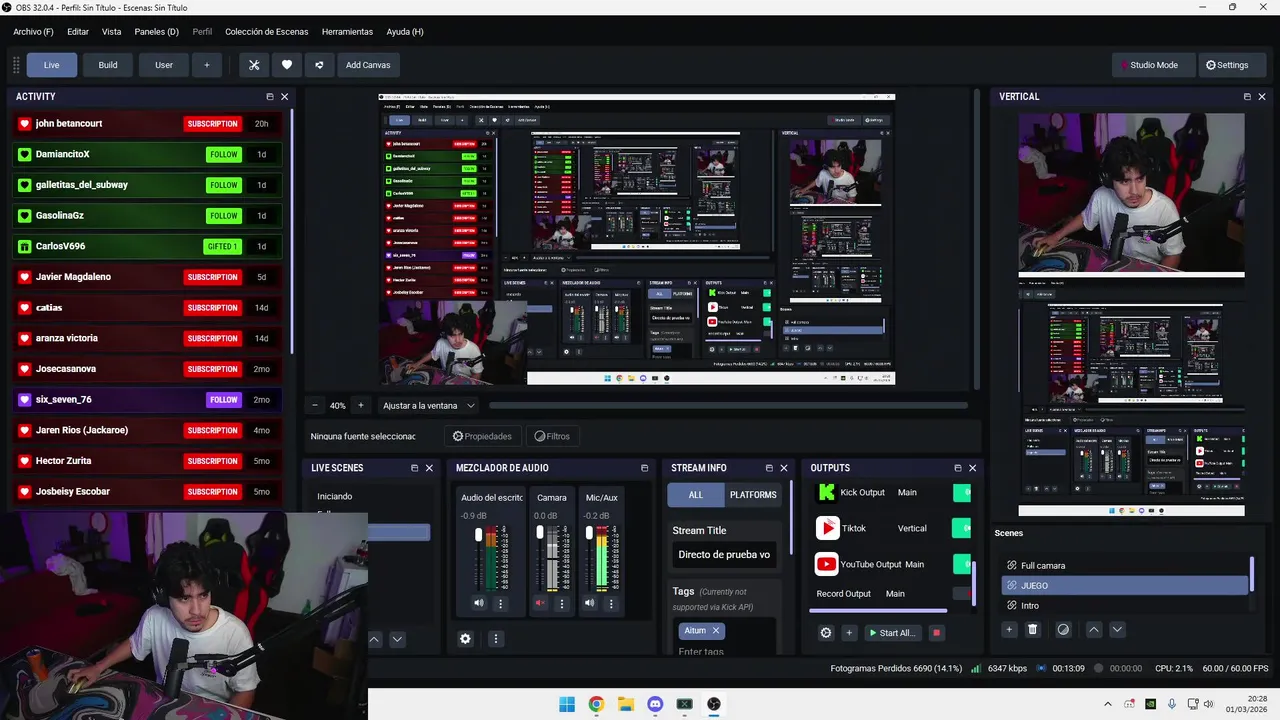Float the Stream Info panel
The image size is (1280, 720).
tap(769, 468)
